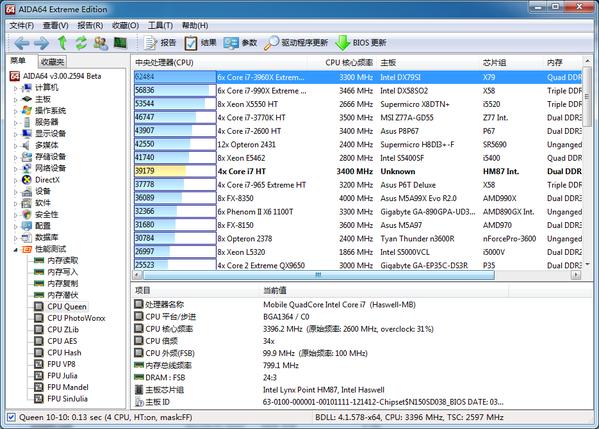Expand the 显示设备 tree node
599x429 pixels.
(x=16, y=134)
